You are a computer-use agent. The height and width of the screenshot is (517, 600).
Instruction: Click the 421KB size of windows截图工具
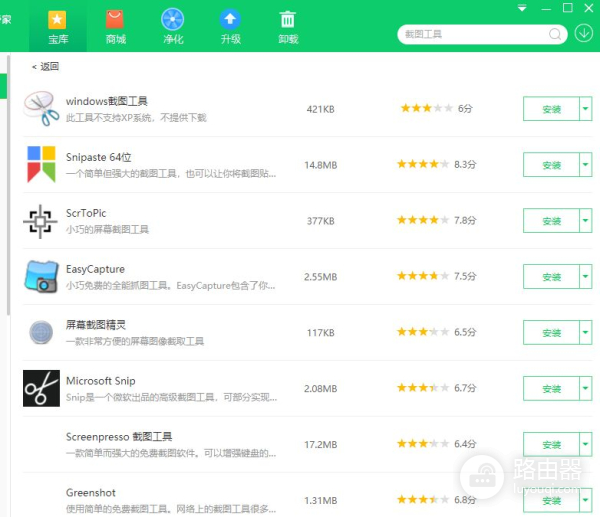[321, 109]
